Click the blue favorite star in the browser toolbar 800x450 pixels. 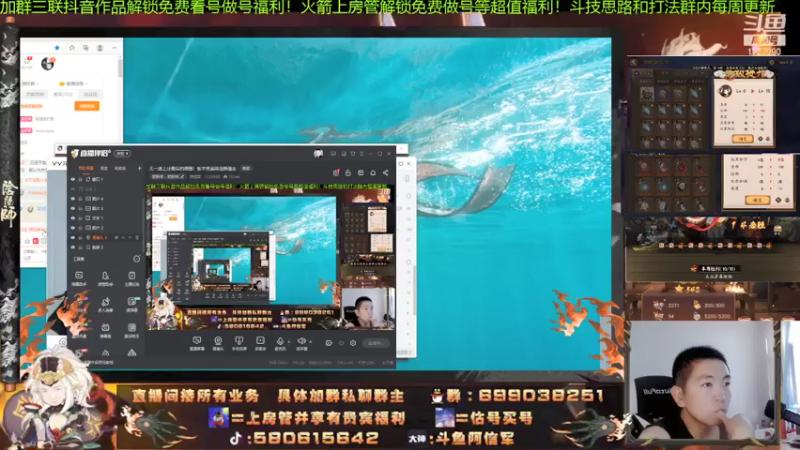point(57,48)
